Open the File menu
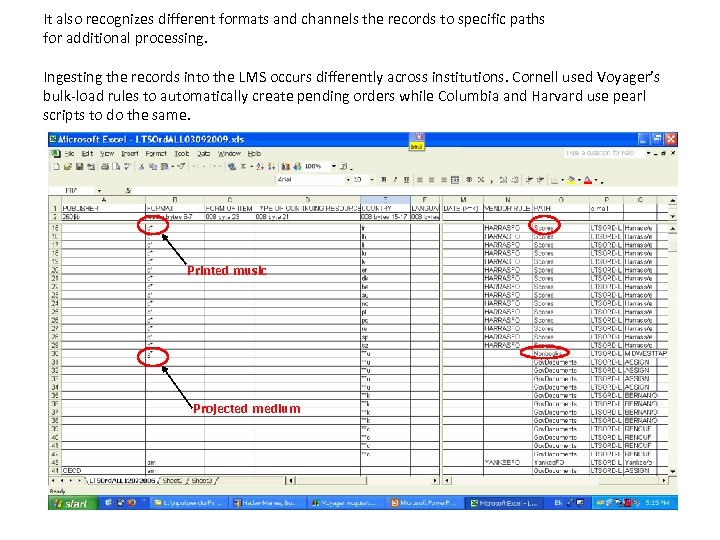 click(69, 154)
